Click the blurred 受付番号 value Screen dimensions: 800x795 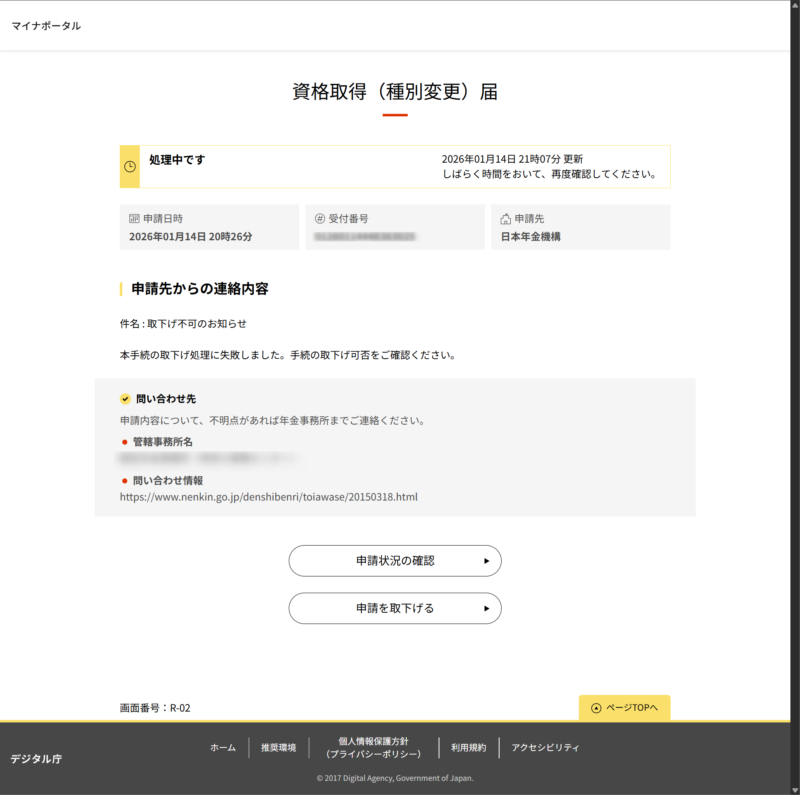click(365, 238)
